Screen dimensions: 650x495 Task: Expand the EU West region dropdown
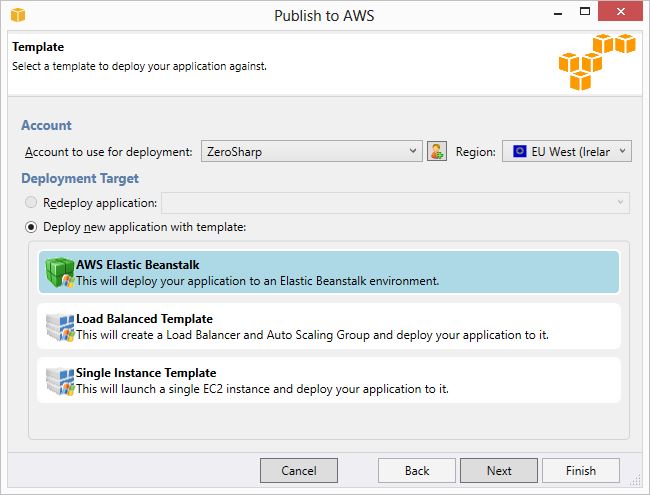point(567,151)
